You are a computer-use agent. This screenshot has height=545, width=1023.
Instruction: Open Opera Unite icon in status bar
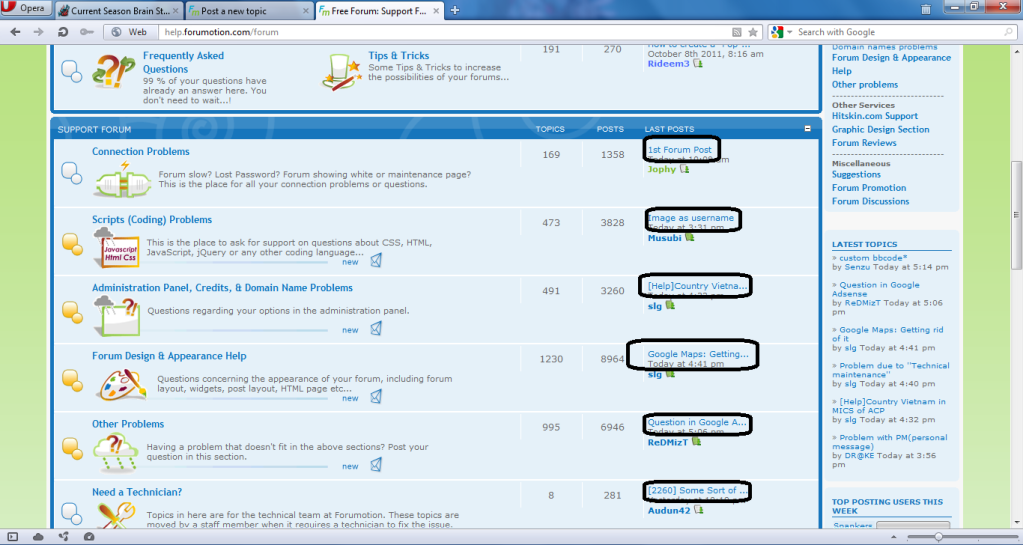pos(64,537)
